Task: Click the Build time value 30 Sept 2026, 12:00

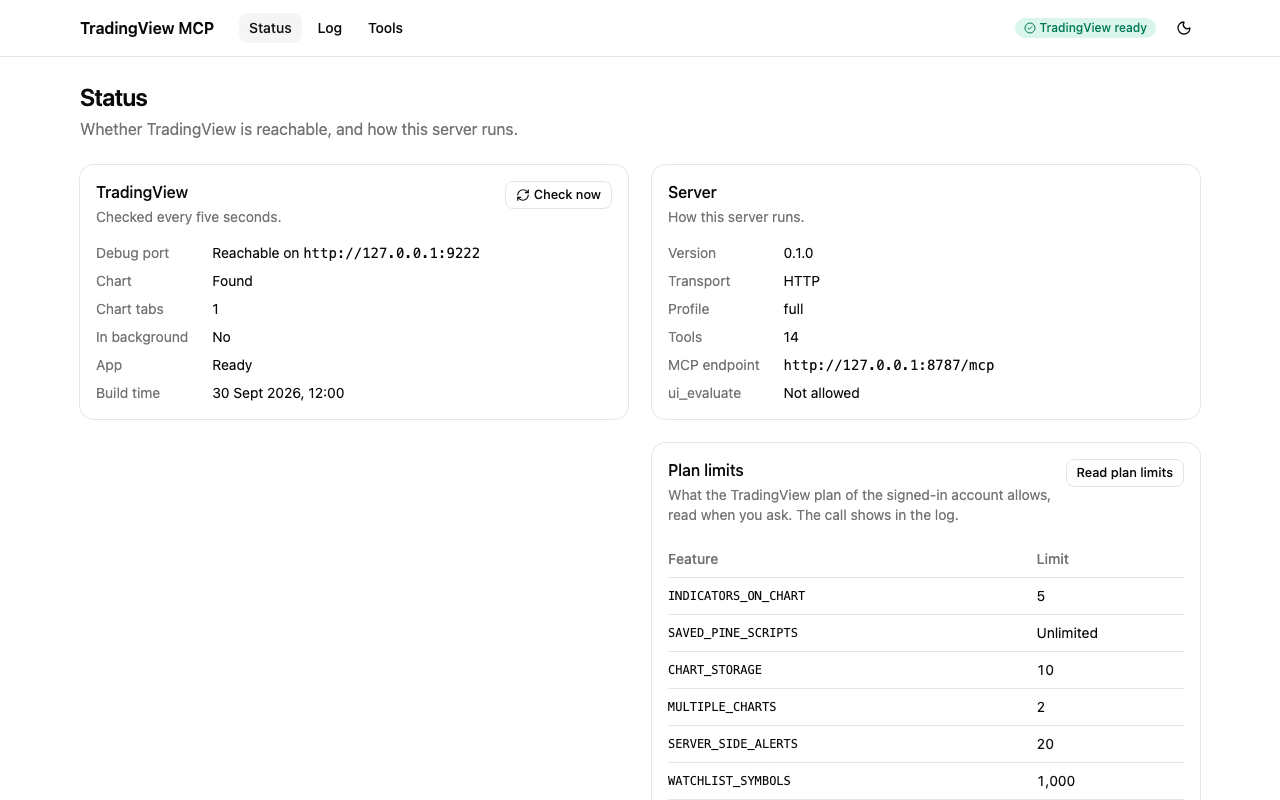Action: (x=278, y=393)
